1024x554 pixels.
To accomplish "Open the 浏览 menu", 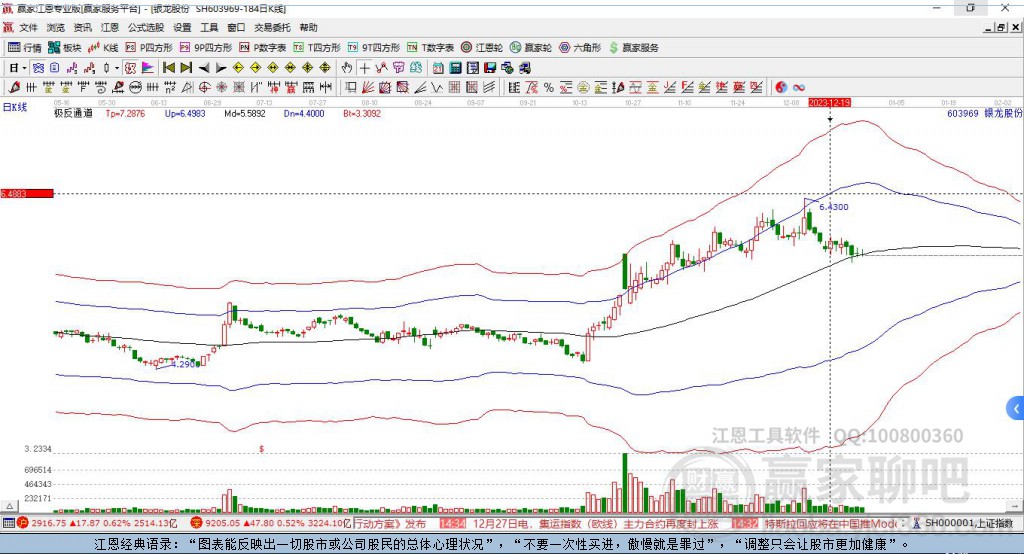I will click(56, 27).
